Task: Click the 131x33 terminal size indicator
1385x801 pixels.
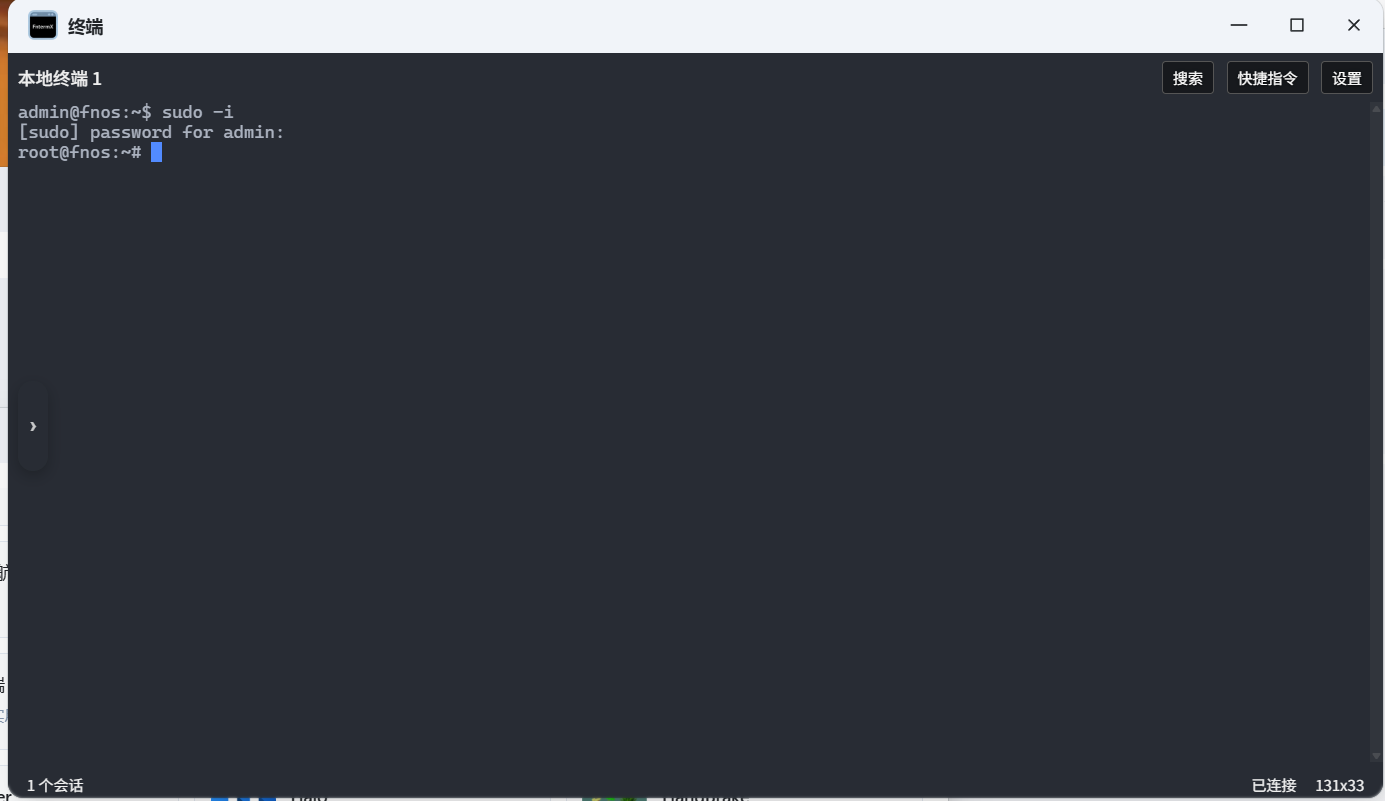Action: pos(1340,786)
